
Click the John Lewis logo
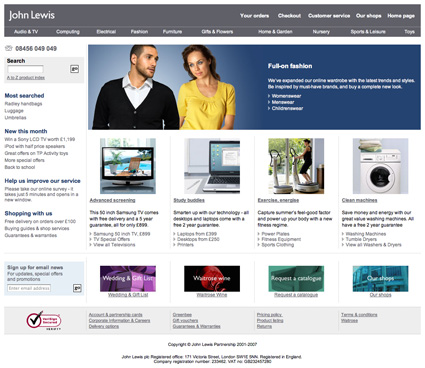[32, 15]
